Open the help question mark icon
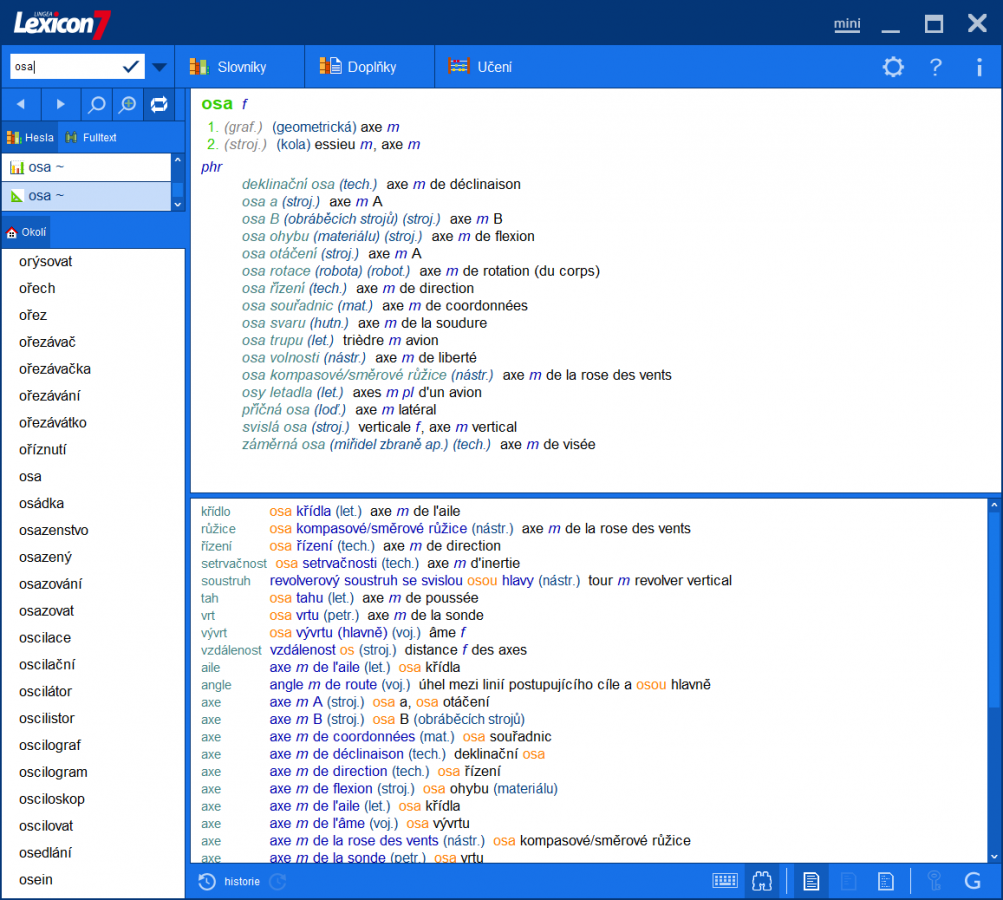This screenshot has height=900, width=1003. [x=935, y=67]
